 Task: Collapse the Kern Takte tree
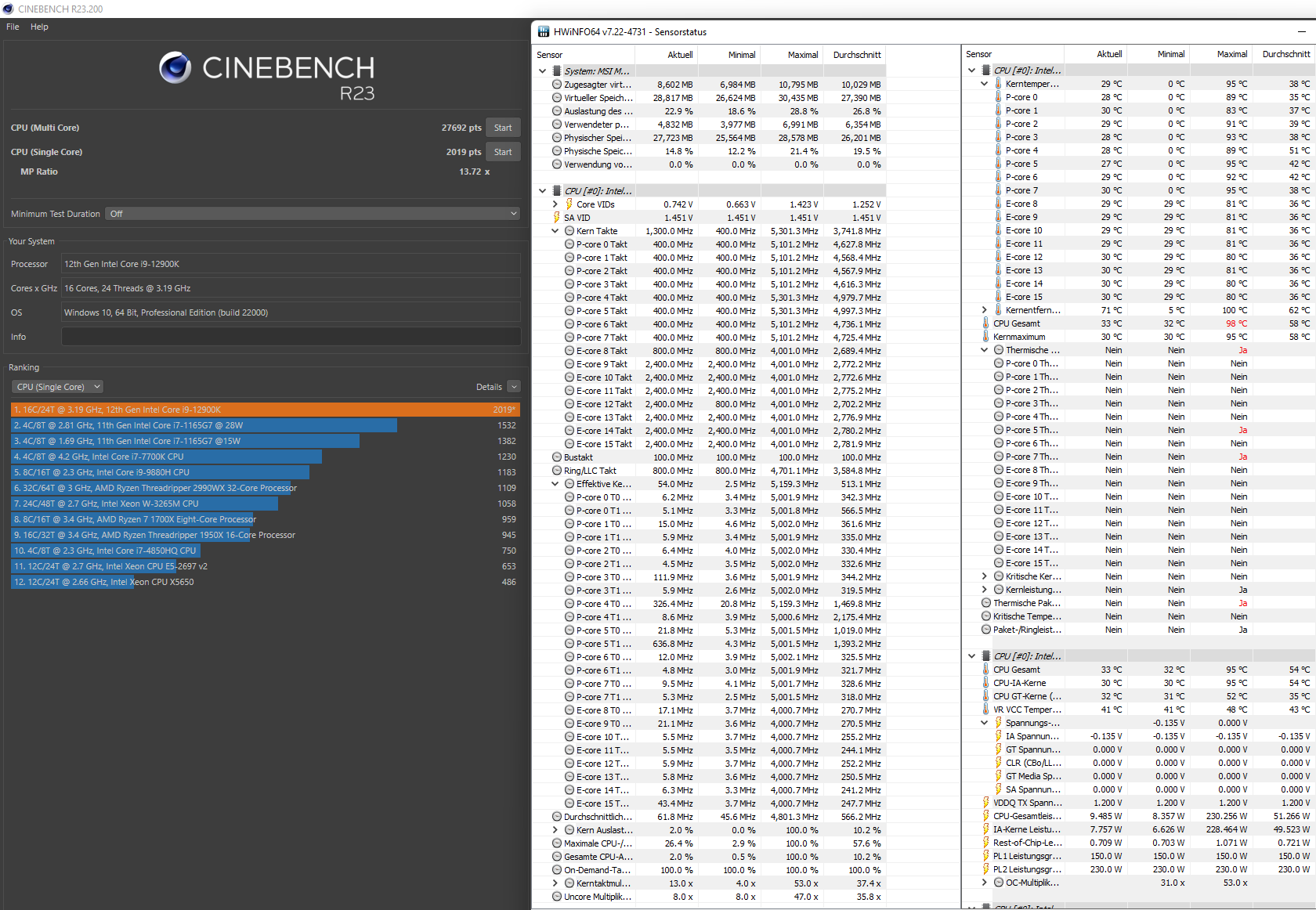pos(555,231)
